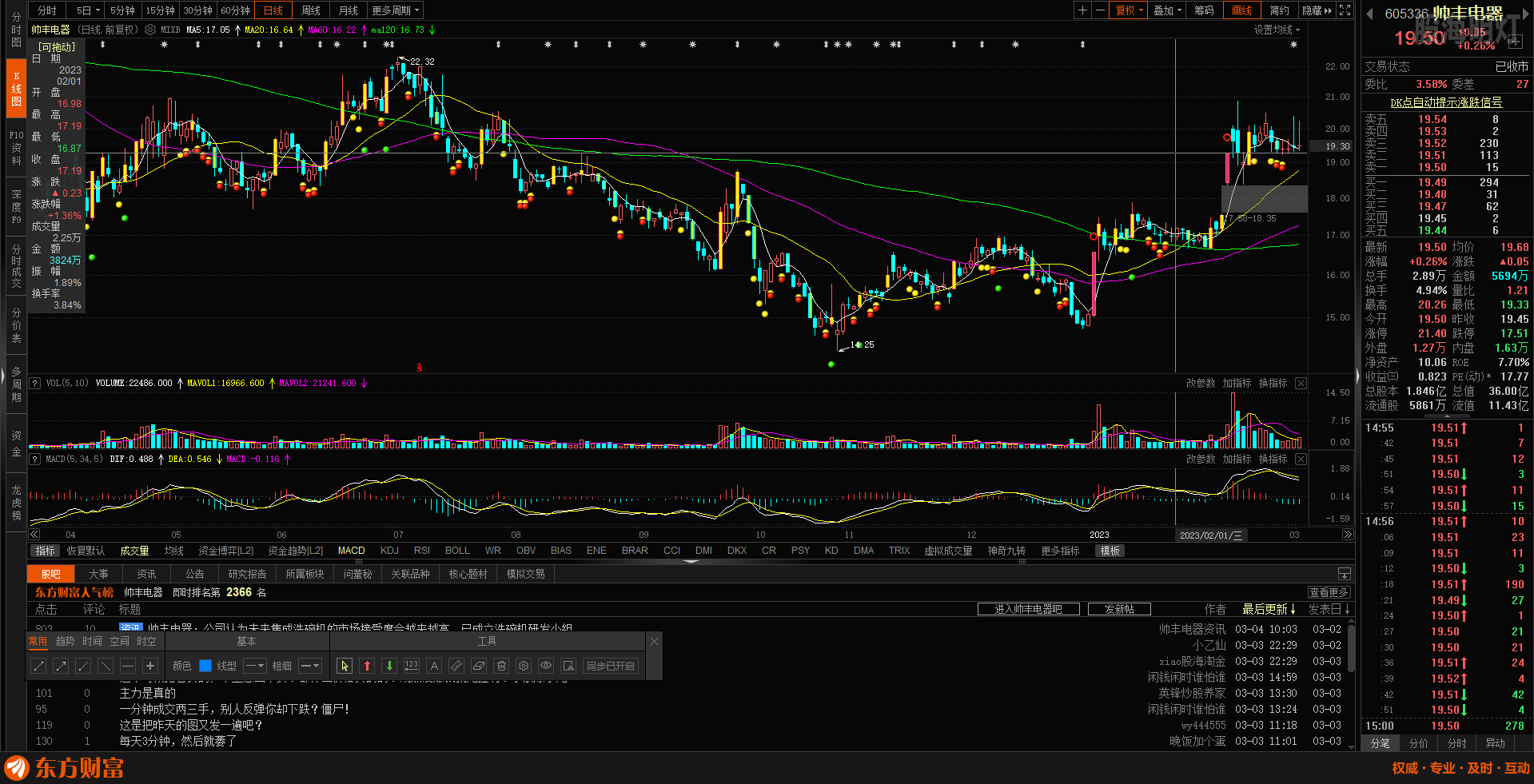Select the line segment drawing tool
The height and width of the screenshot is (784, 1534).
(x=38, y=666)
